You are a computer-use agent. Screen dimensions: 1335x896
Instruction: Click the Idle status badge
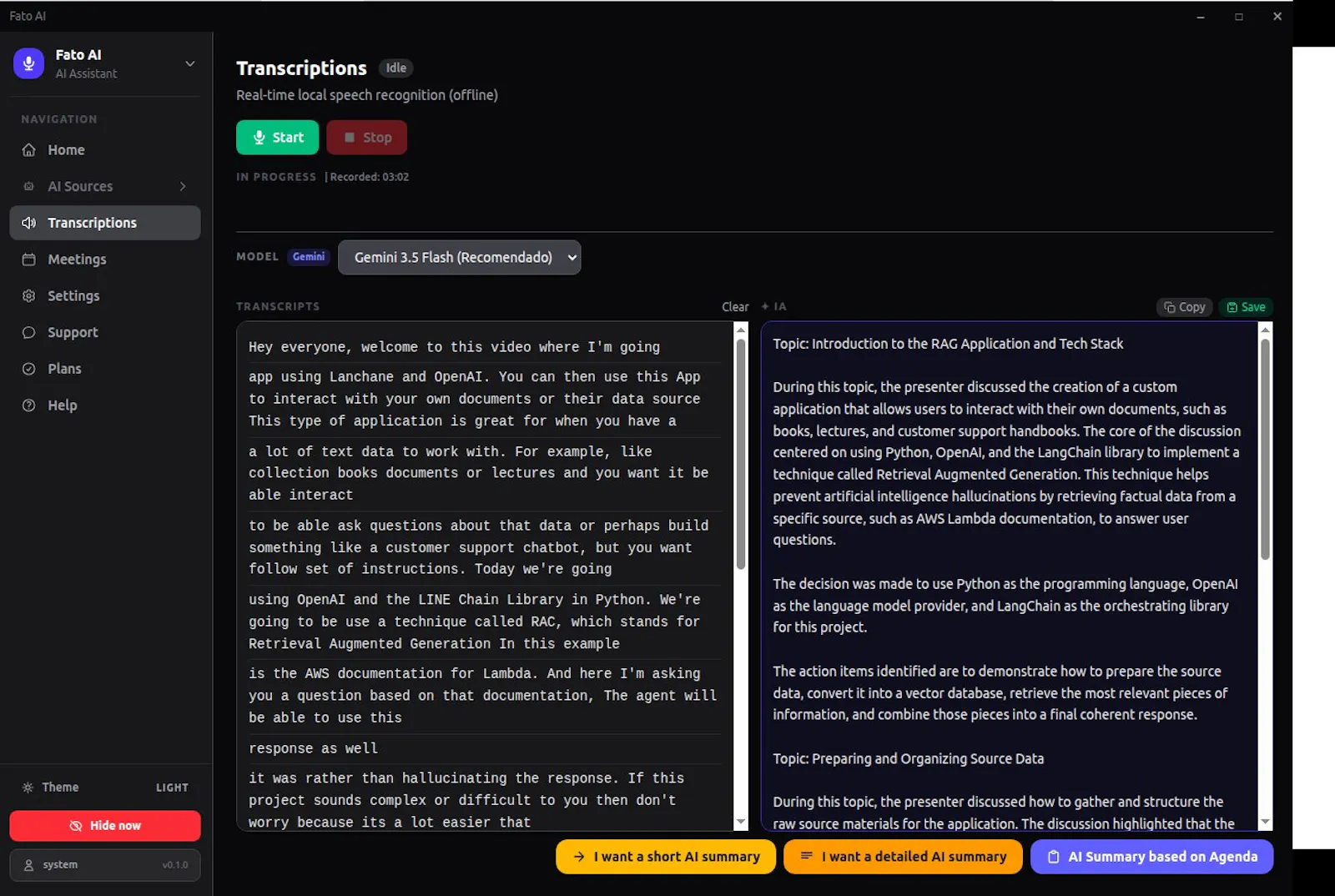pos(396,68)
